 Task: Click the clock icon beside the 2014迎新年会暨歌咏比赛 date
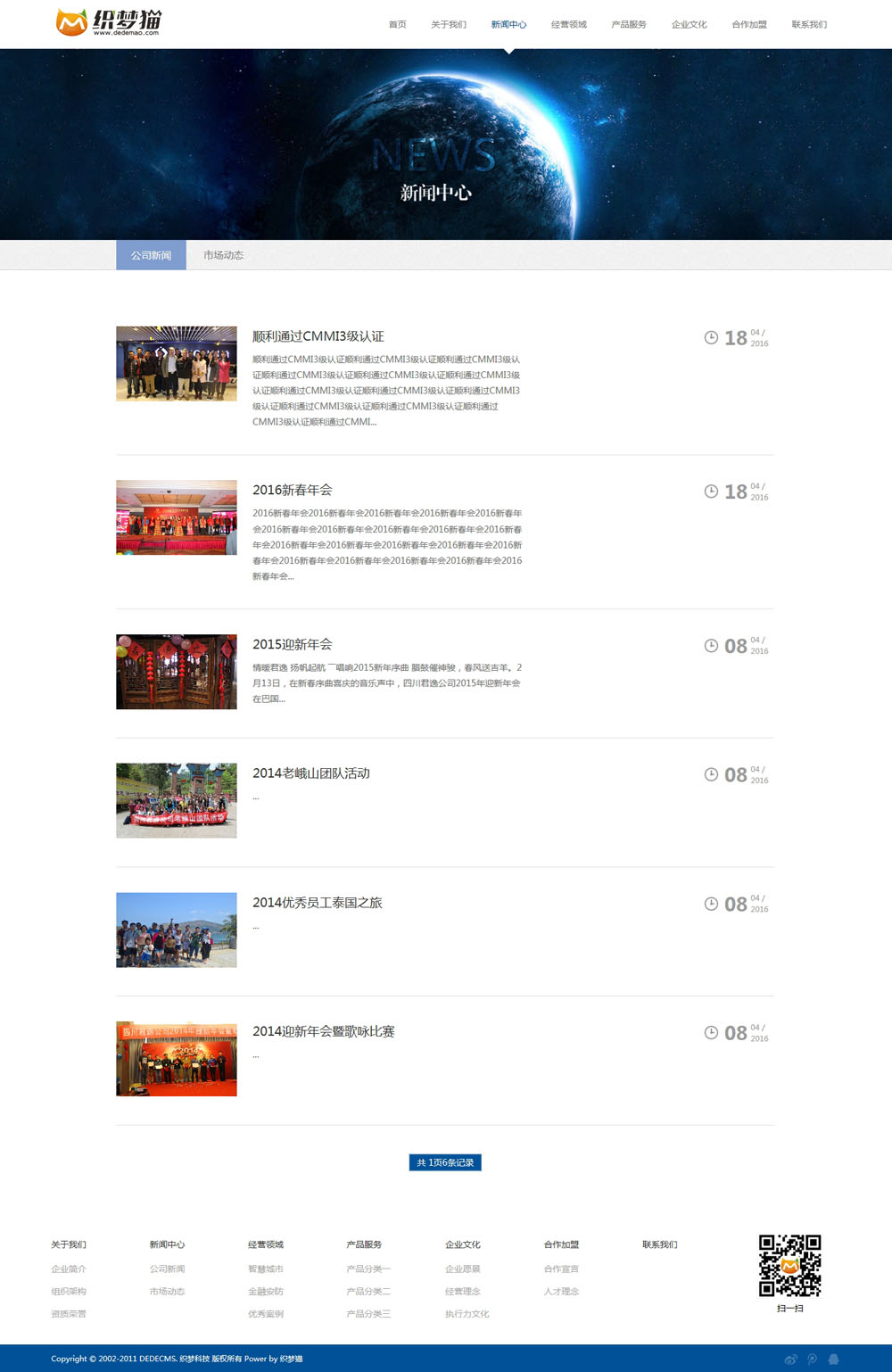pyautogui.click(x=711, y=1032)
